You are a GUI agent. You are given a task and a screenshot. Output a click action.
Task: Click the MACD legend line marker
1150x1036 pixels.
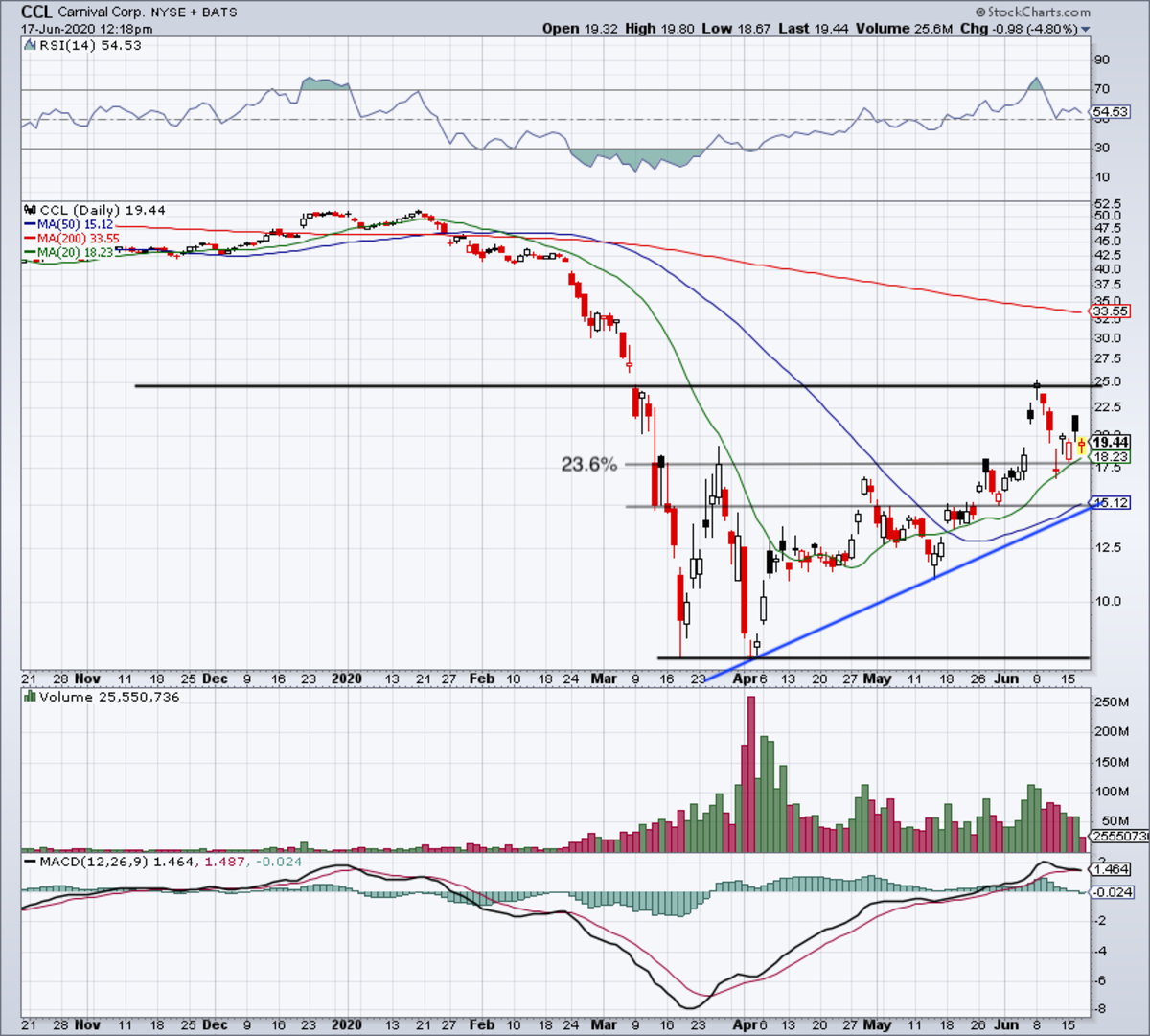point(30,863)
